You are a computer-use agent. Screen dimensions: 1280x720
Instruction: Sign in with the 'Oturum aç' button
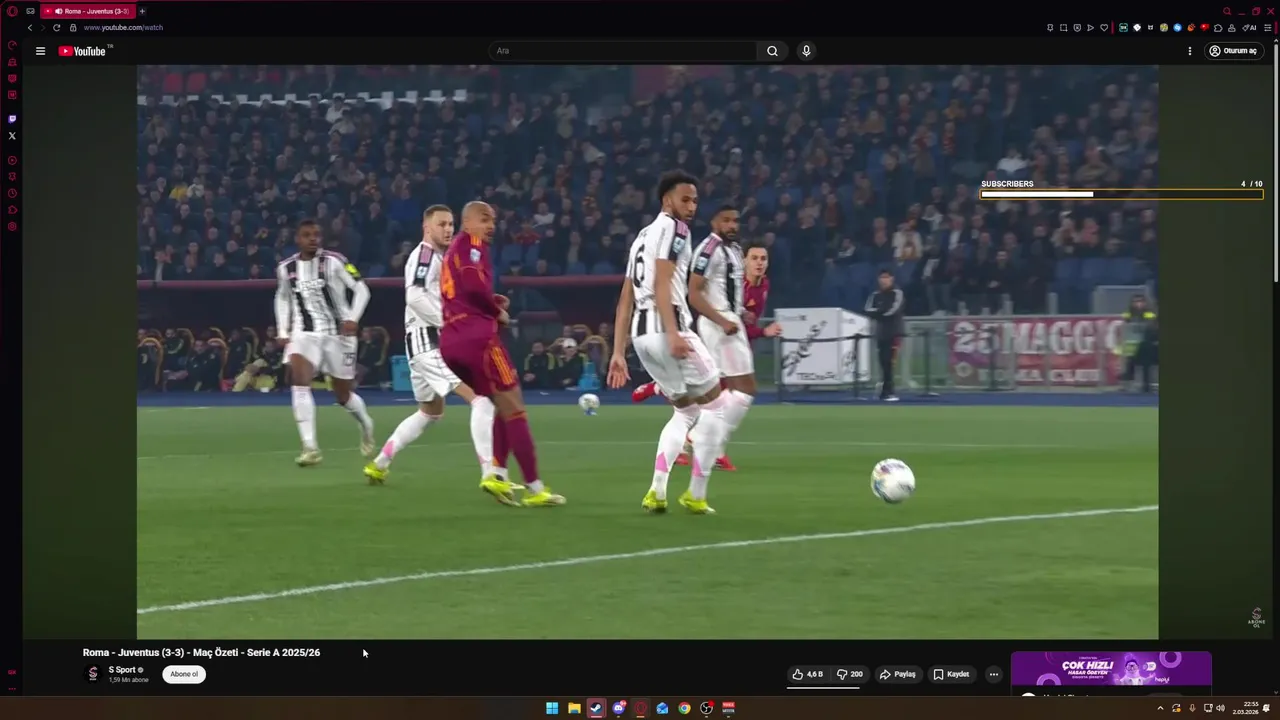(1232, 51)
